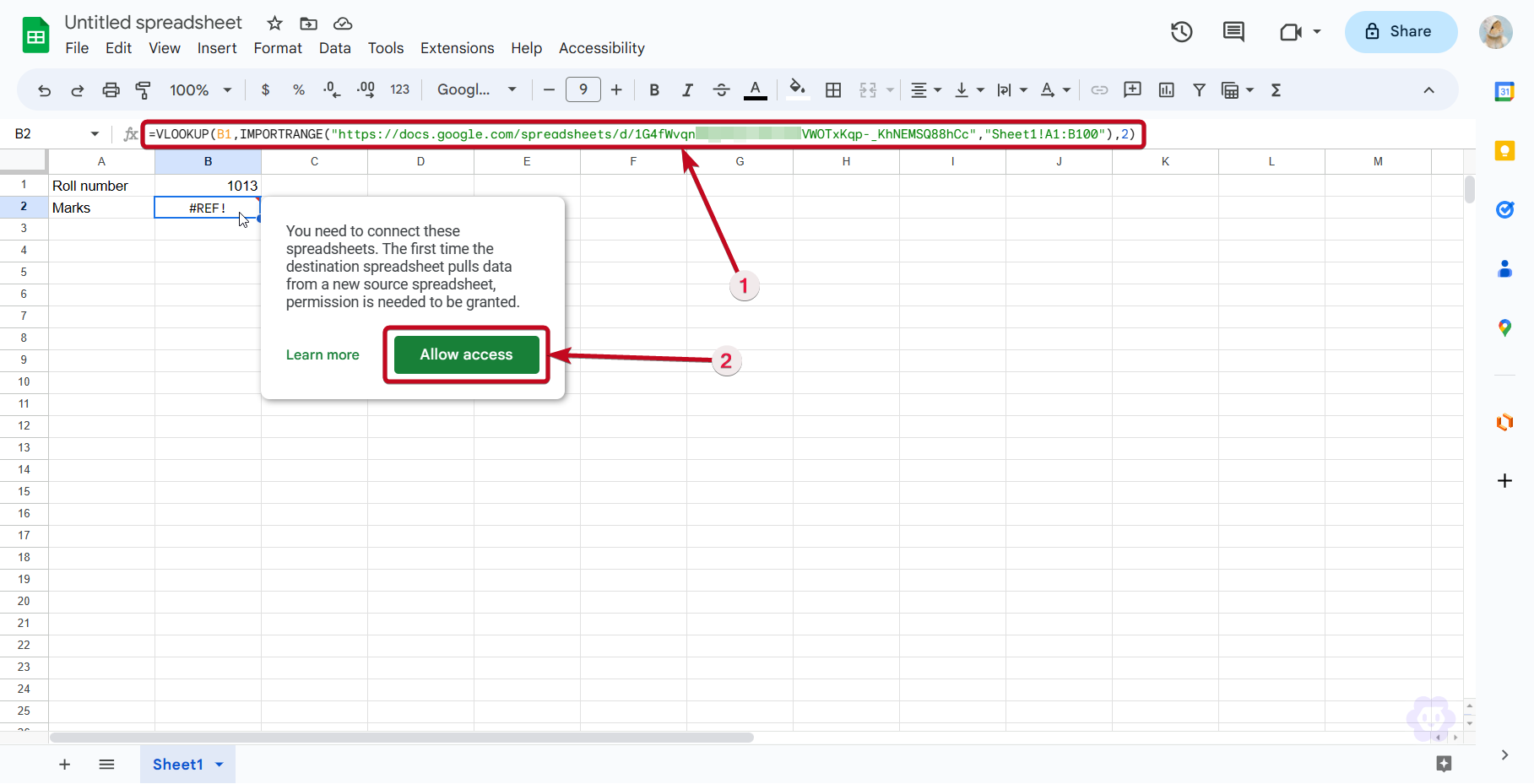Open the File menu
This screenshot has width=1534, height=784.
click(77, 48)
